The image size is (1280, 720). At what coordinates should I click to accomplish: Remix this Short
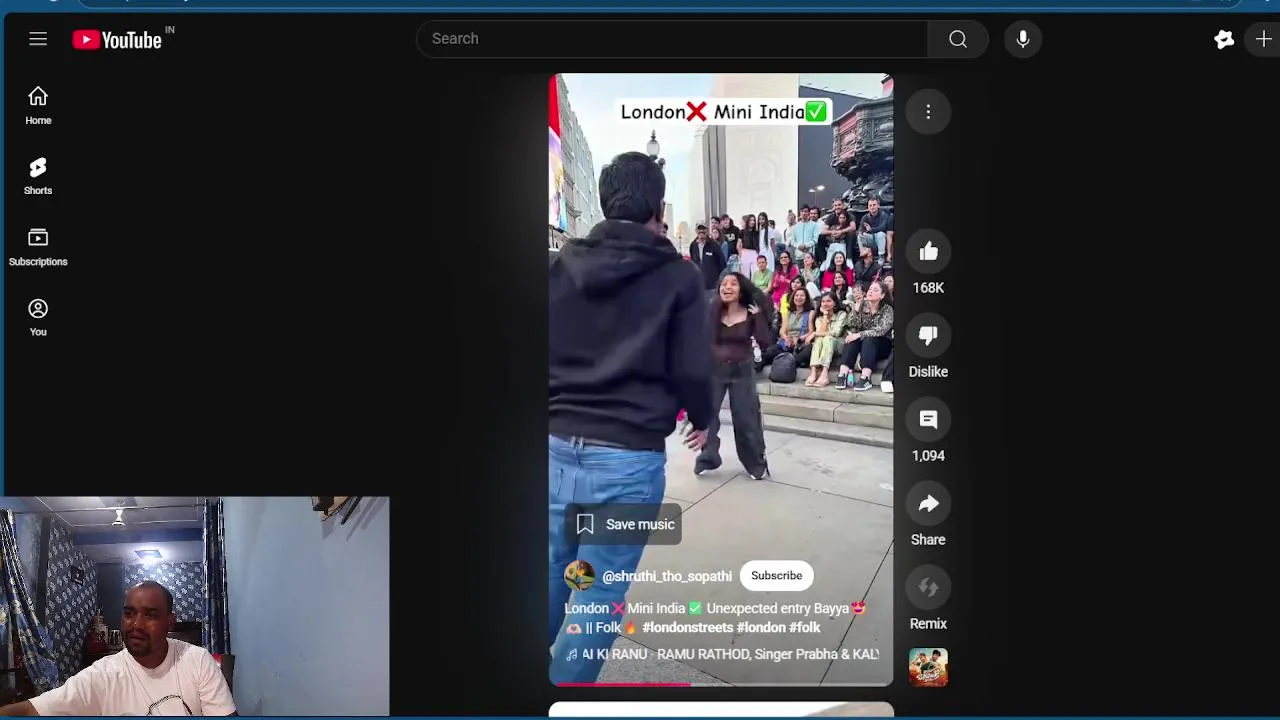928,588
